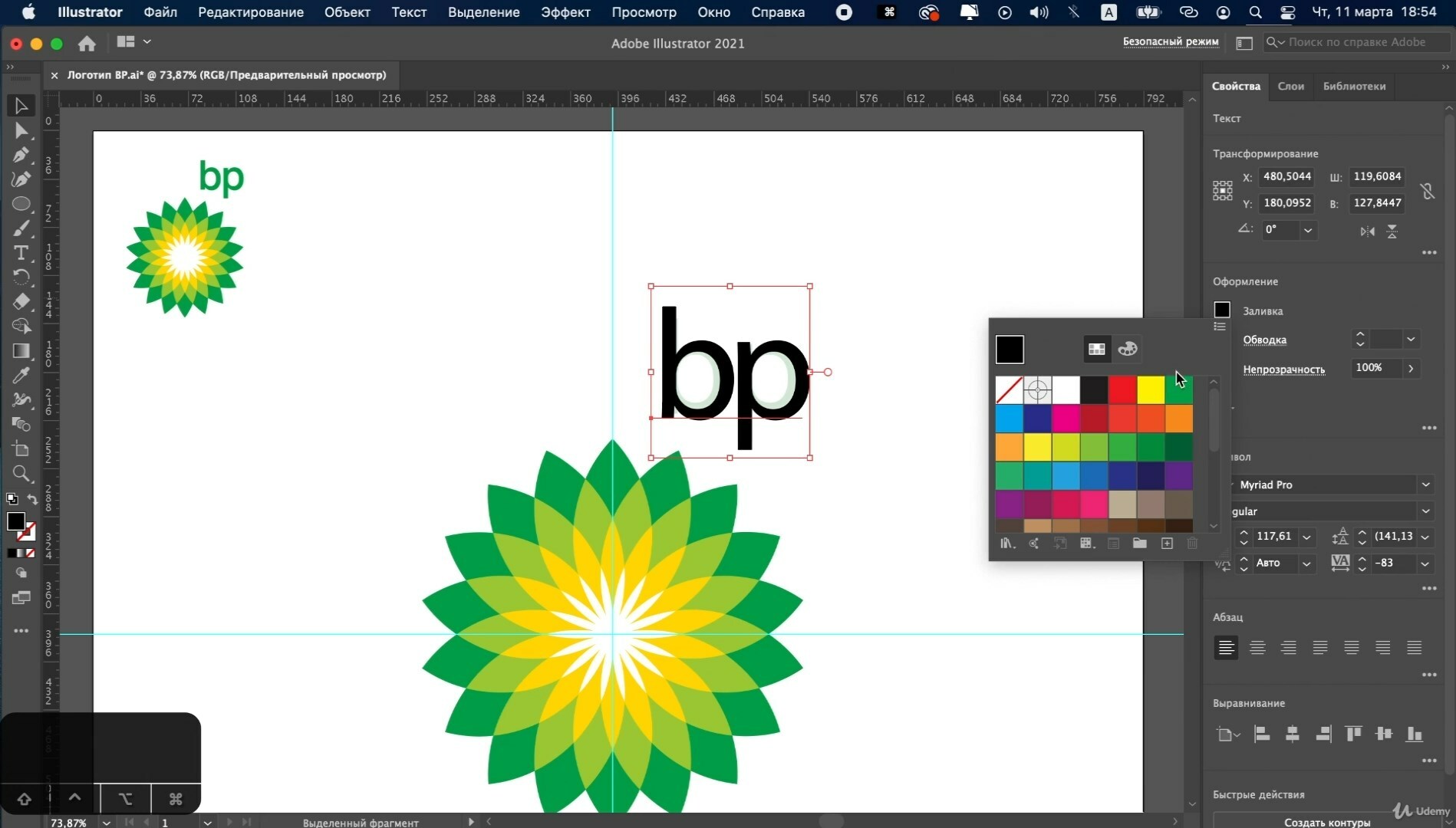1456x828 pixels.
Task: Open the Просмотр menu
Action: [x=644, y=12]
